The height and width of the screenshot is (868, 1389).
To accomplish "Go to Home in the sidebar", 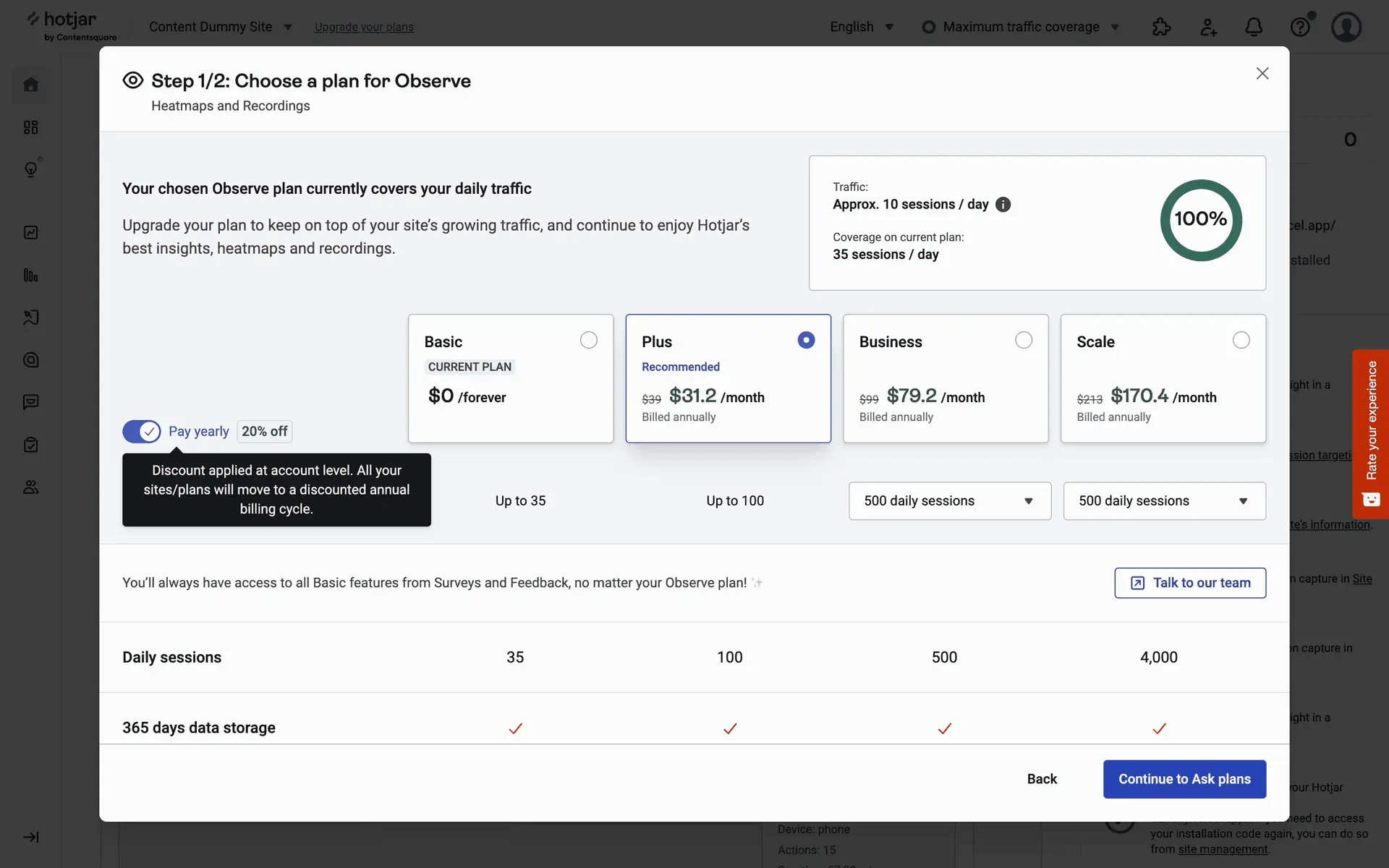I will tap(30, 85).
